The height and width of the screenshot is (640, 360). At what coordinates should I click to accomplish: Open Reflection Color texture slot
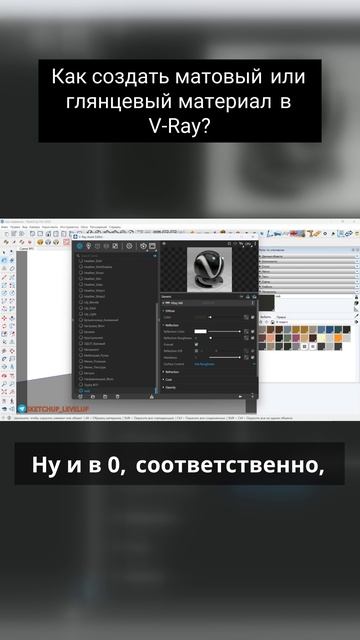click(x=246, y=331)
